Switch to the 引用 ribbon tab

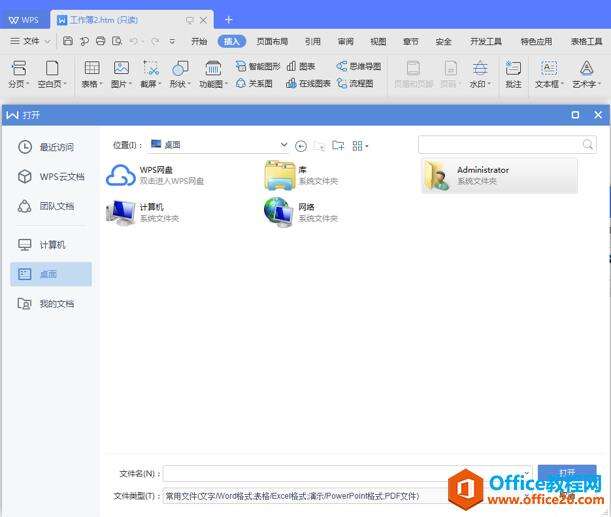click(x=313, y=41)
